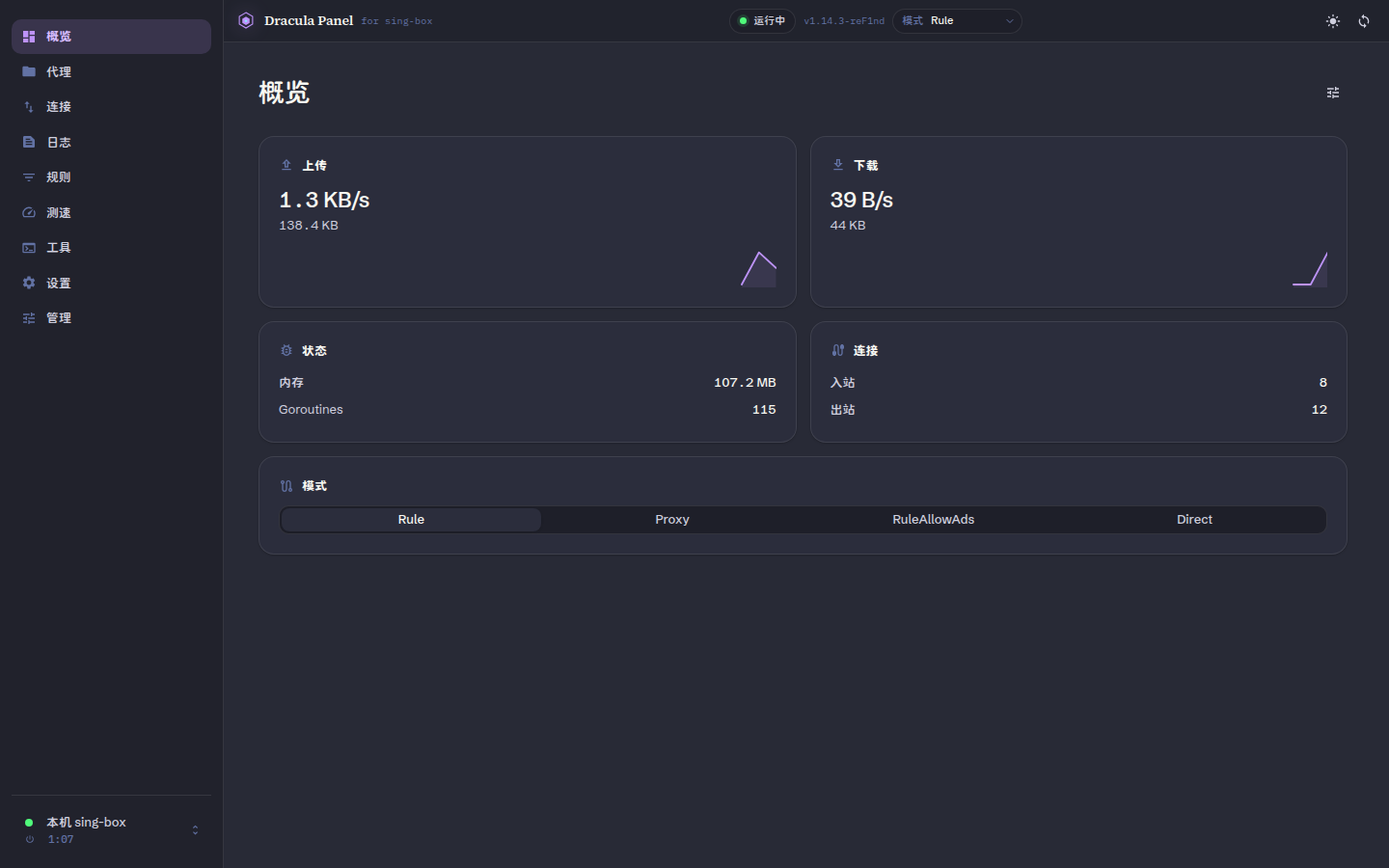Switch mode to RuleAllowAds
Screen dimensions: 1389x868
pyautogui.click(x=933, y=520)
